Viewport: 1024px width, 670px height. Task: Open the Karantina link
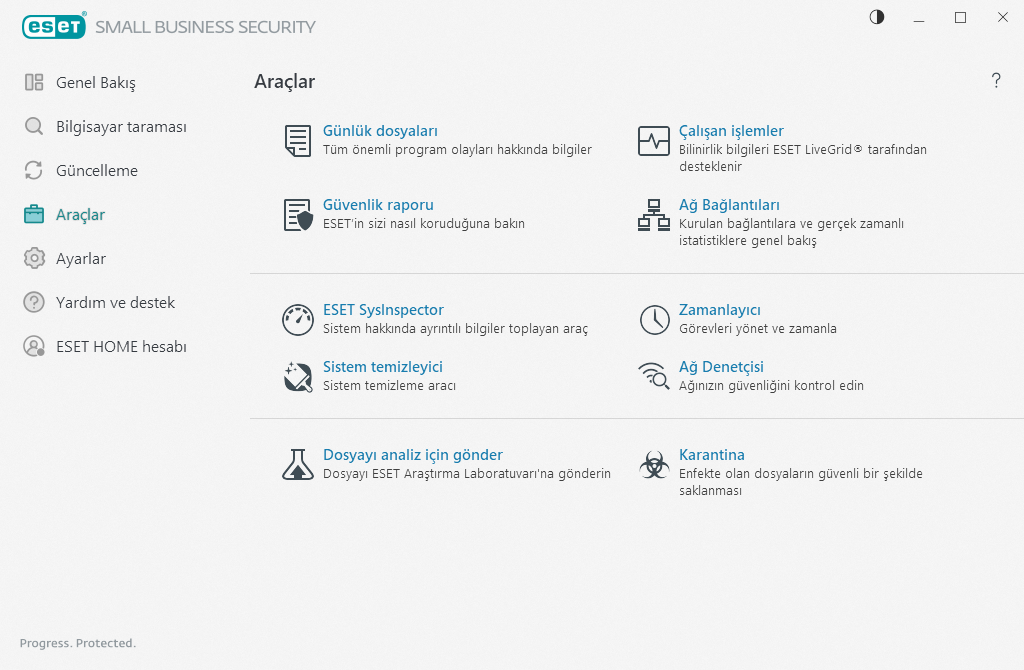pyautogui.click(x=711, y=455)
